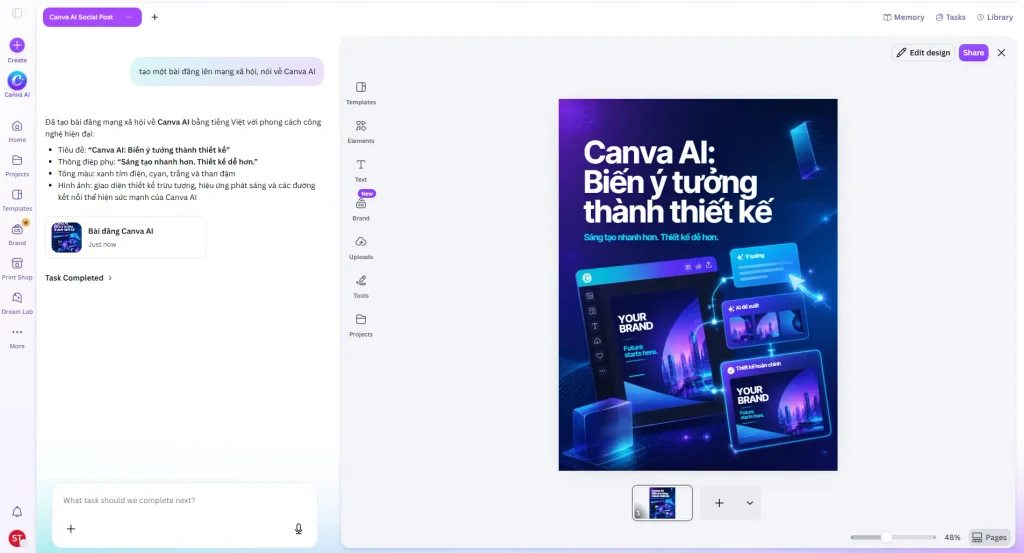The image size is (1024, 553).
Task: Open the add page dropdown arrow
Action: point(750,503)
